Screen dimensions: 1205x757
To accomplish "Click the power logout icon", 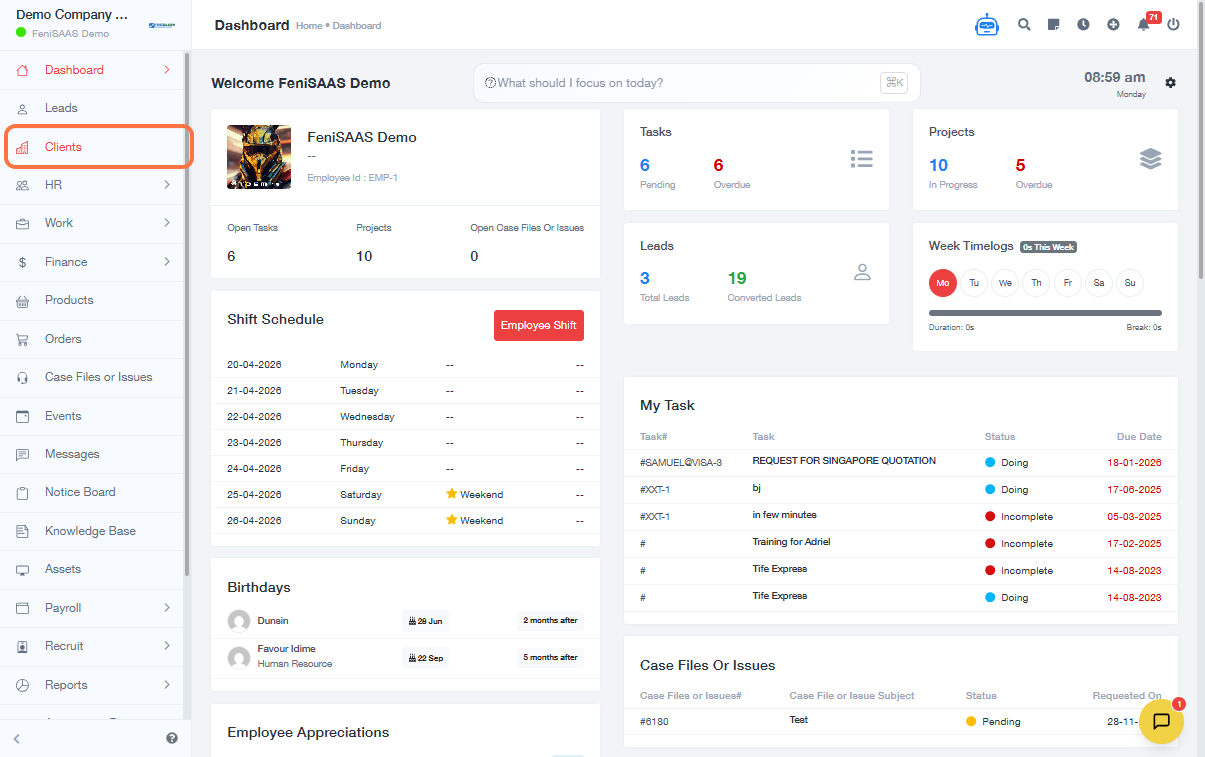I will [1173, 25].
